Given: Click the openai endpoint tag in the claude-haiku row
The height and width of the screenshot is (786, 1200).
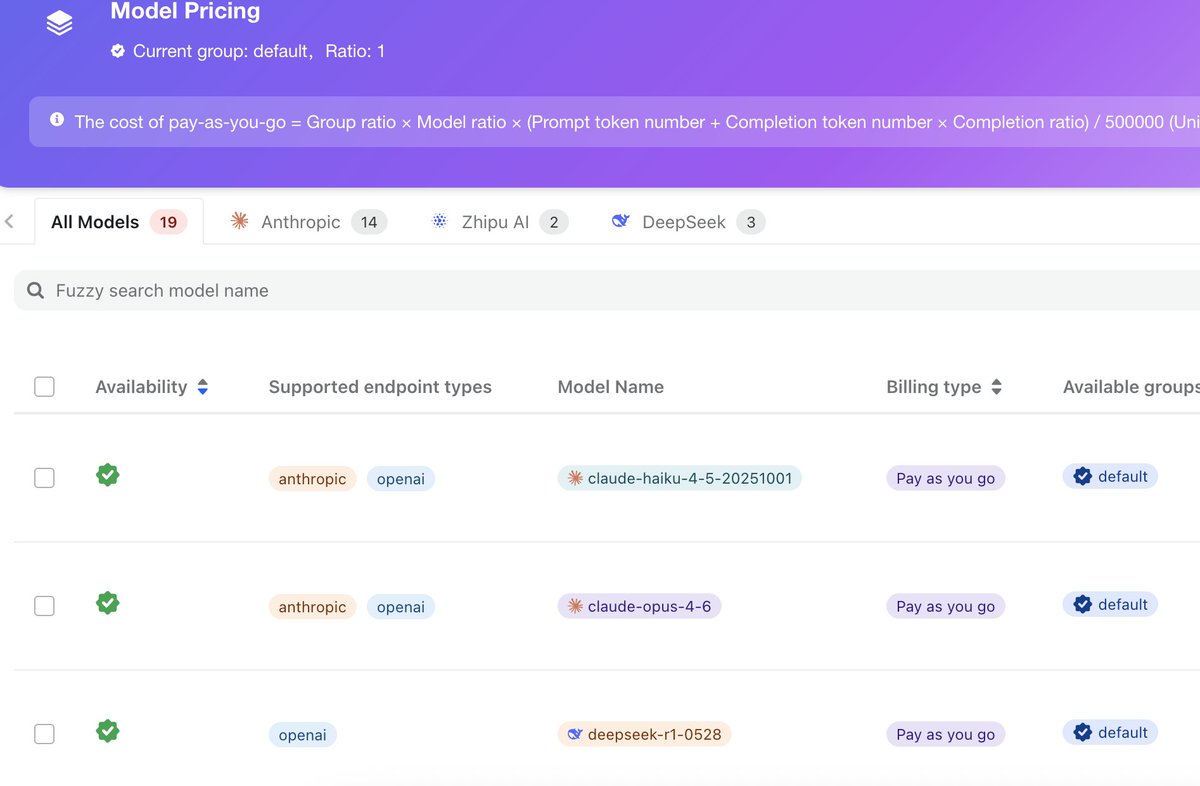Looking at the screenshot, I should click(x=401, y=479).
